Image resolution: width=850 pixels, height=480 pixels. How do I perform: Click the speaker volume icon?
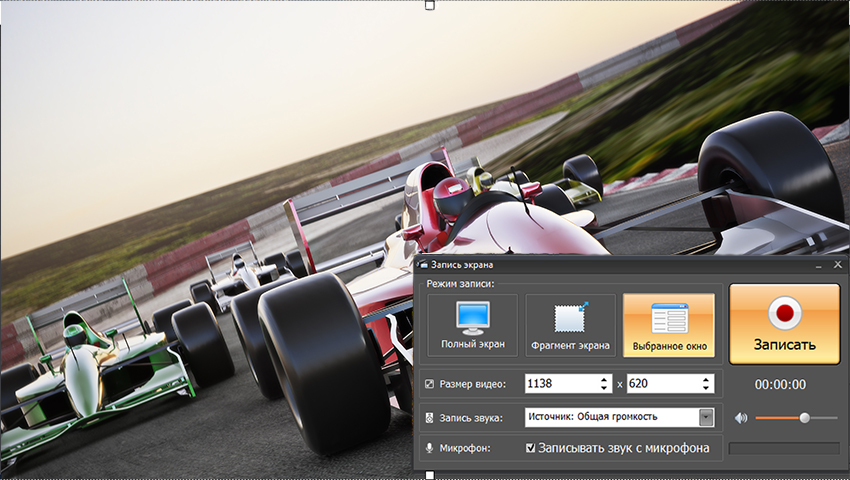point(741,418)
